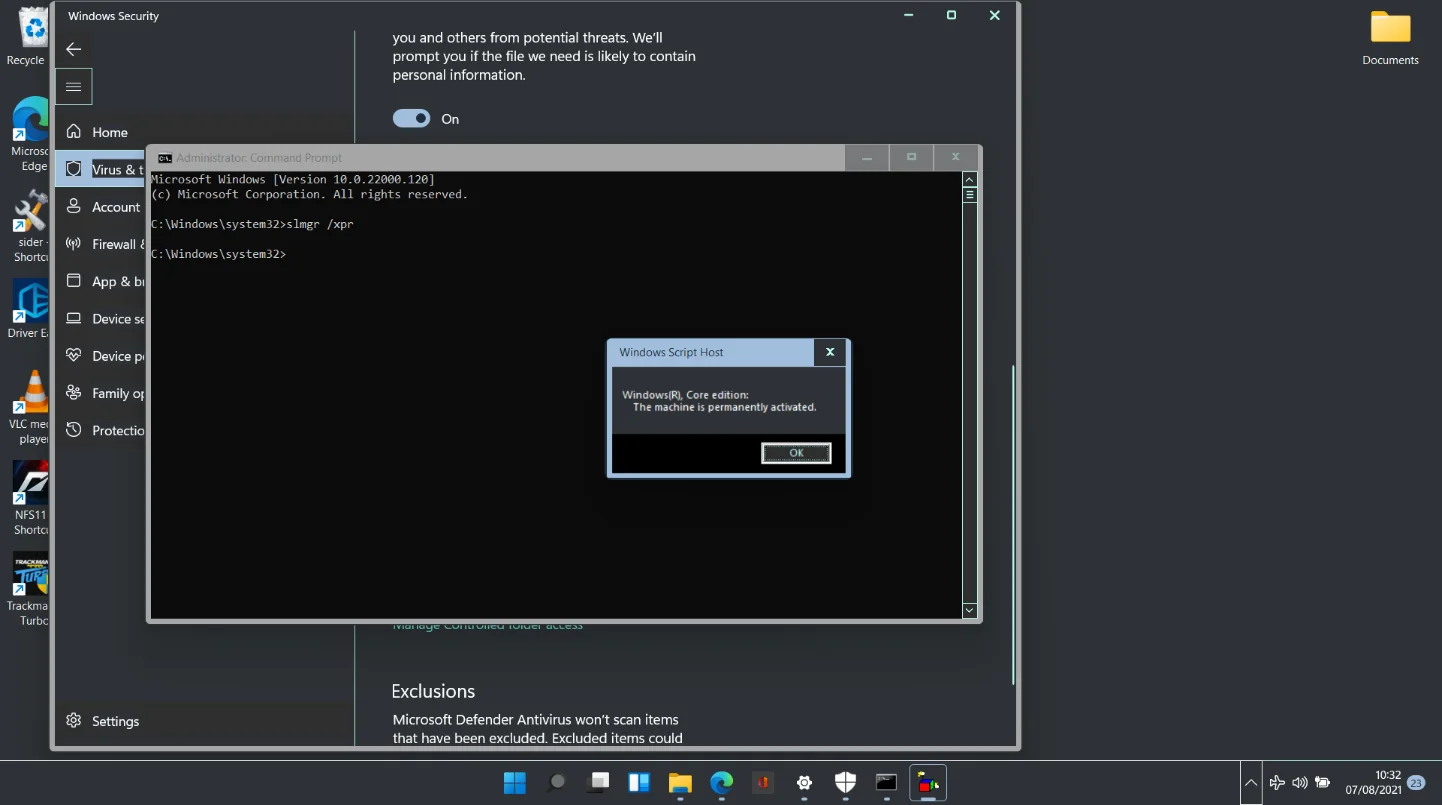This screenshot has height=805, width=1442.
Task: Open the Windows Security hamburger menu
Action: tap(73, 87)
